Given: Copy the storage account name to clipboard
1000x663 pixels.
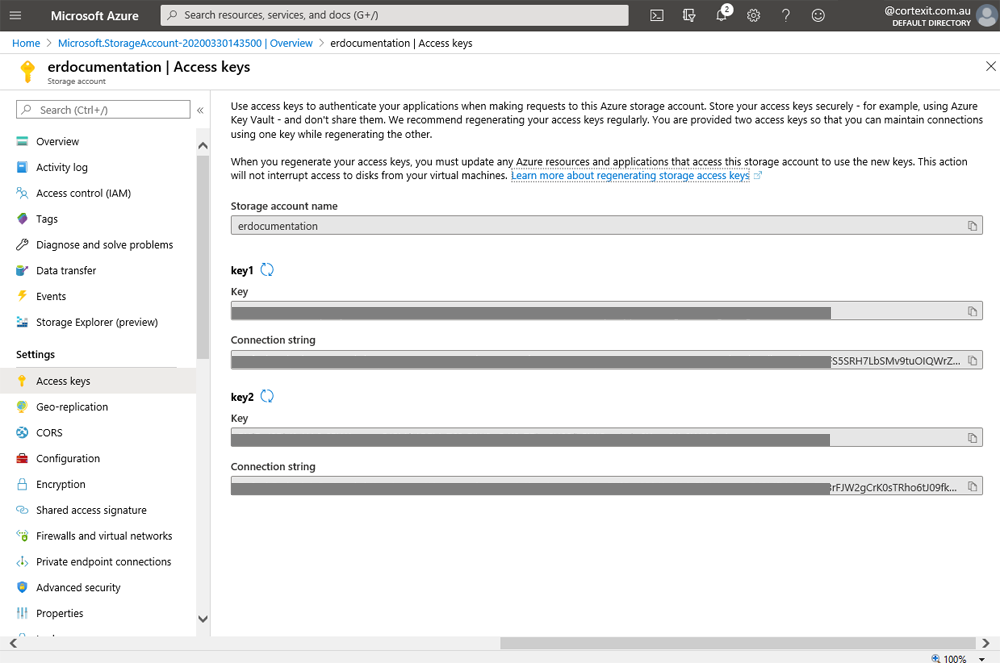Looking at the screenshot, I should click(x=972, y=226).
